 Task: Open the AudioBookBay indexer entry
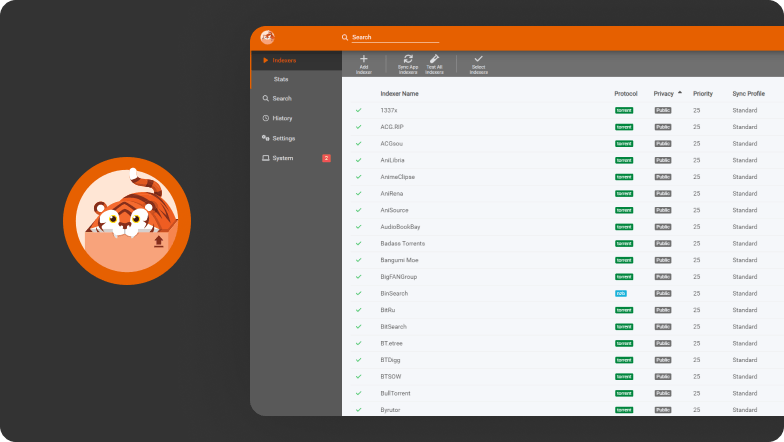(400, 227)
